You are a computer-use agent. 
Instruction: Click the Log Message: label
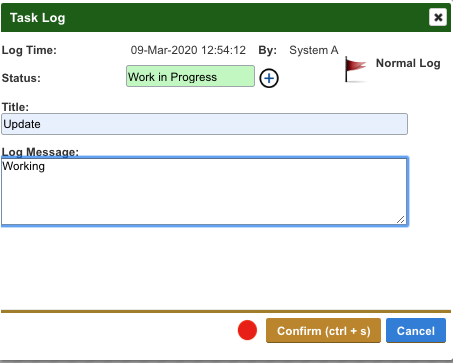(x=40, y=152)
